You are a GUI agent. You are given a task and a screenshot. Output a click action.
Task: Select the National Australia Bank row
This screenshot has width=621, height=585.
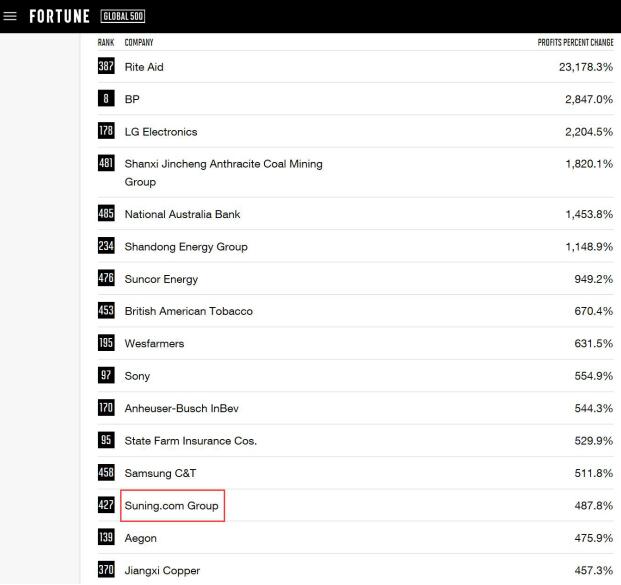(x=355, y=214)
